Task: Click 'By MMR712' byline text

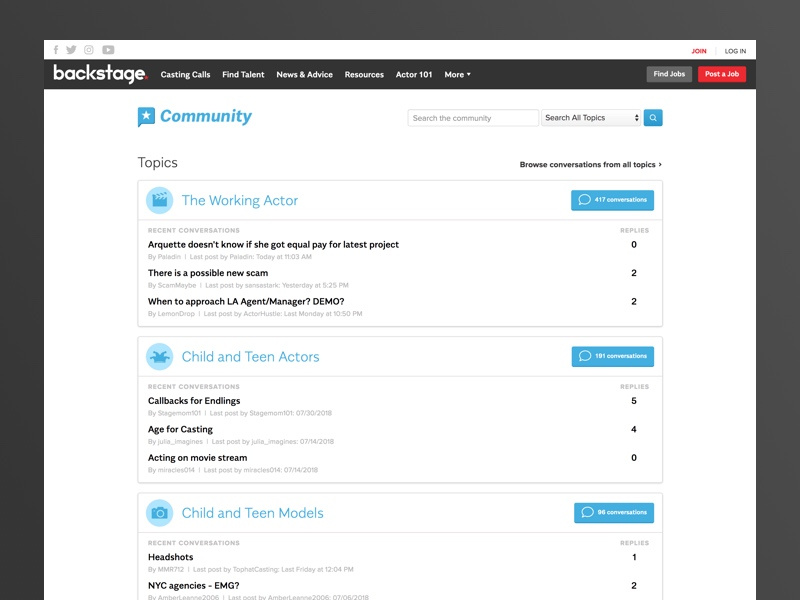Action: [x=166, y=569]
